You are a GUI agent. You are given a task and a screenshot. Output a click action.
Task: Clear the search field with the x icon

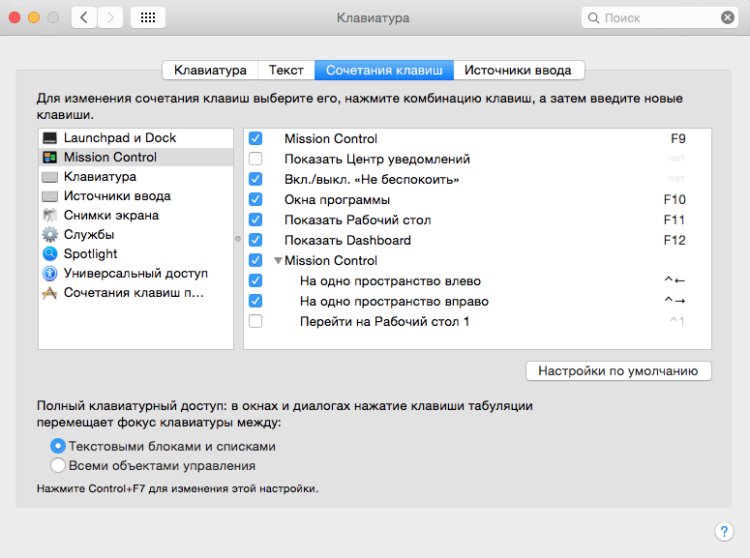click(728, 18)
